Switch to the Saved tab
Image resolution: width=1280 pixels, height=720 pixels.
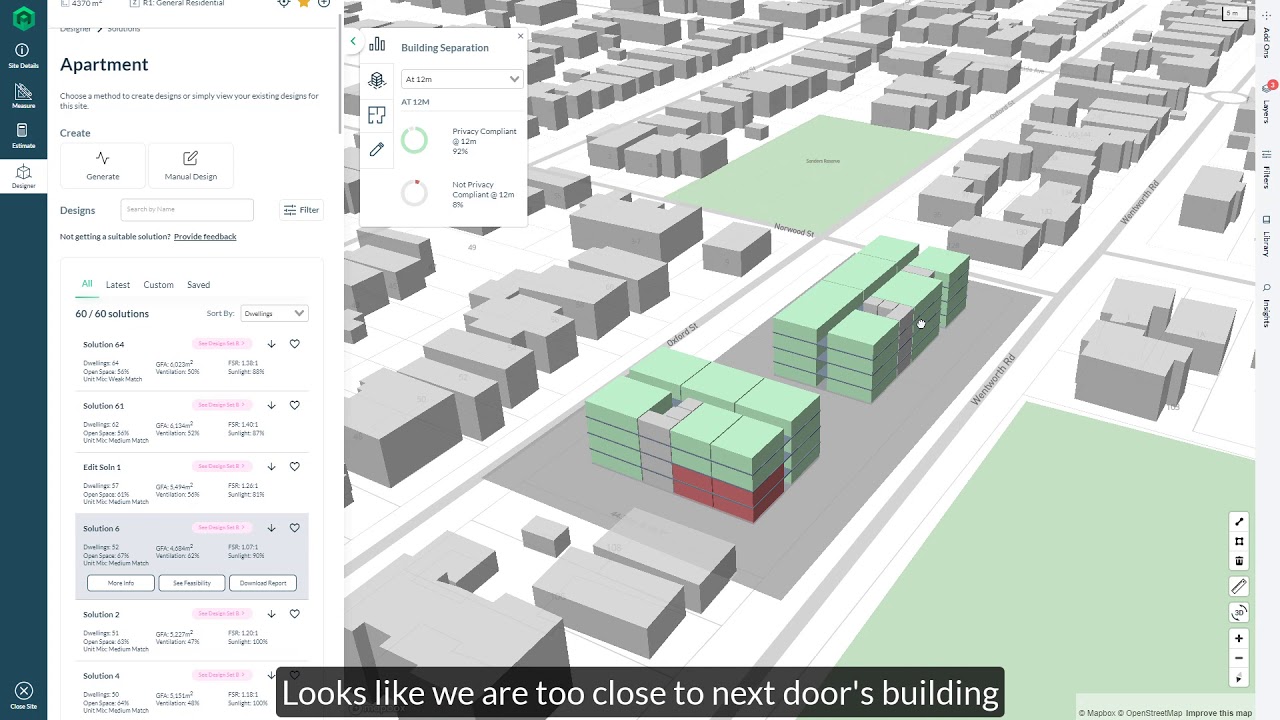tap(198, 285)
